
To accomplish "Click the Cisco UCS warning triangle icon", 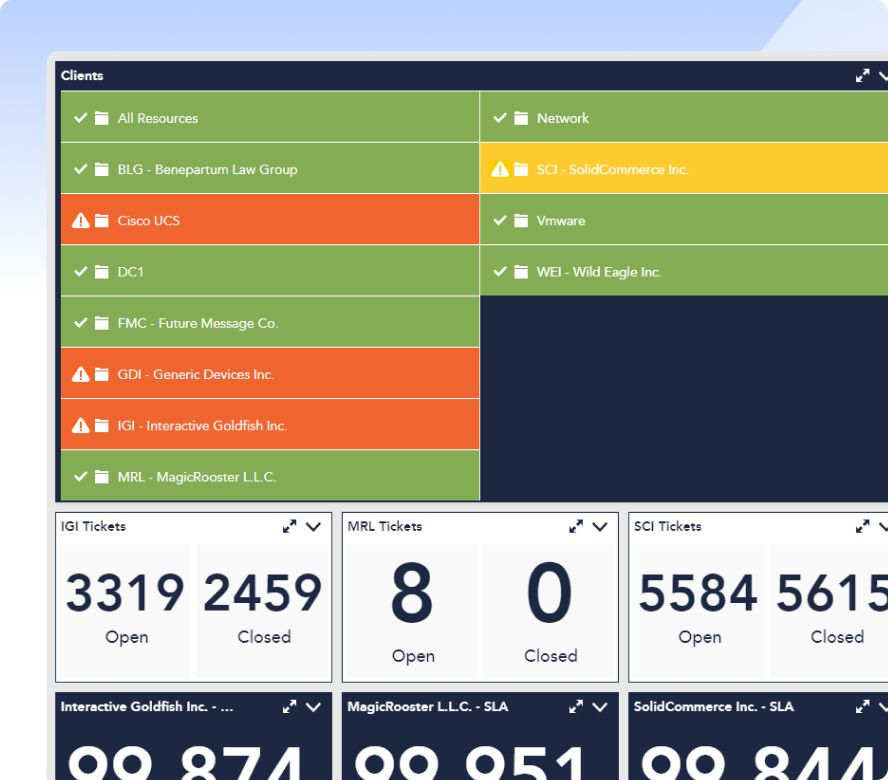I will 80,220.
